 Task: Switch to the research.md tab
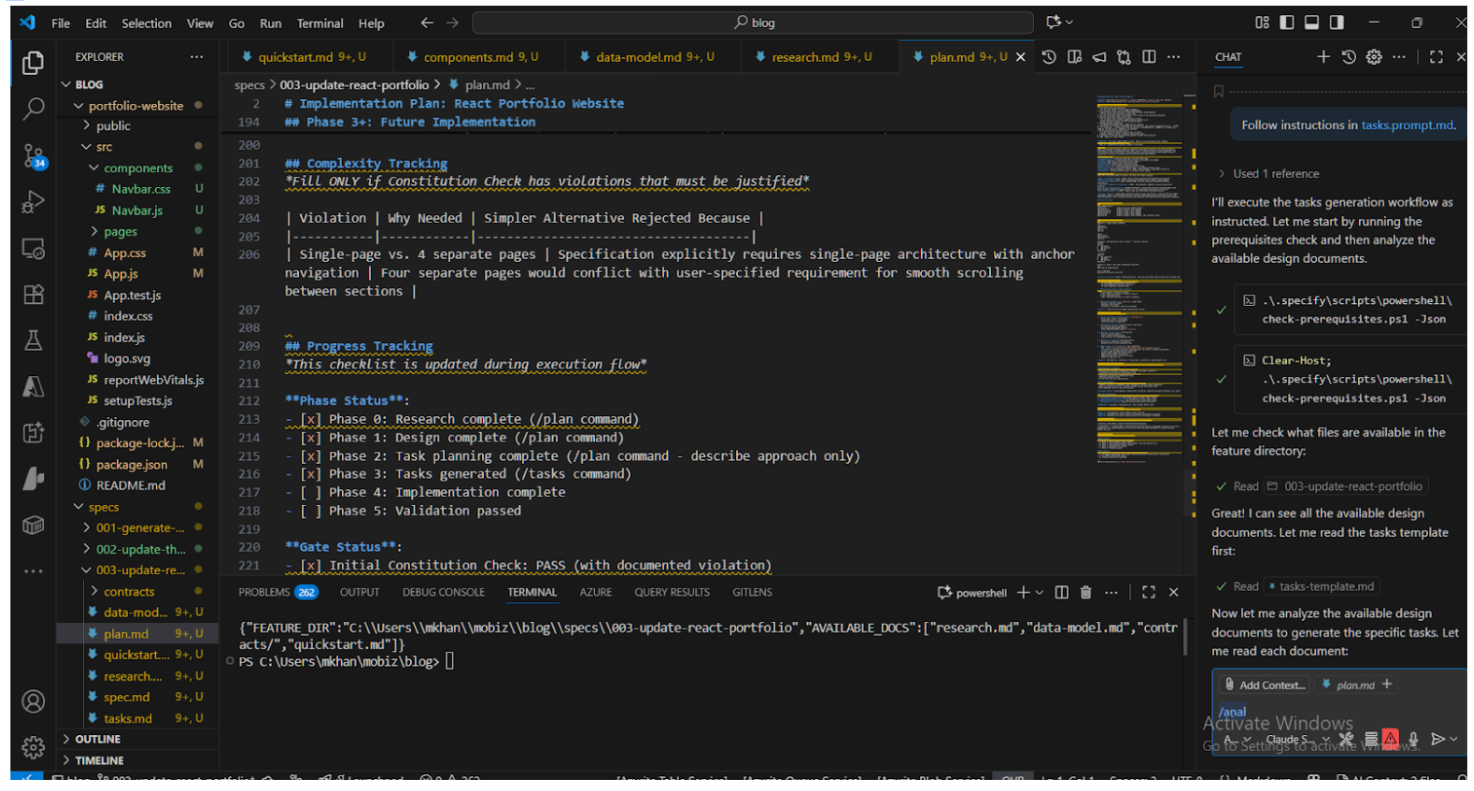point(820,57)
